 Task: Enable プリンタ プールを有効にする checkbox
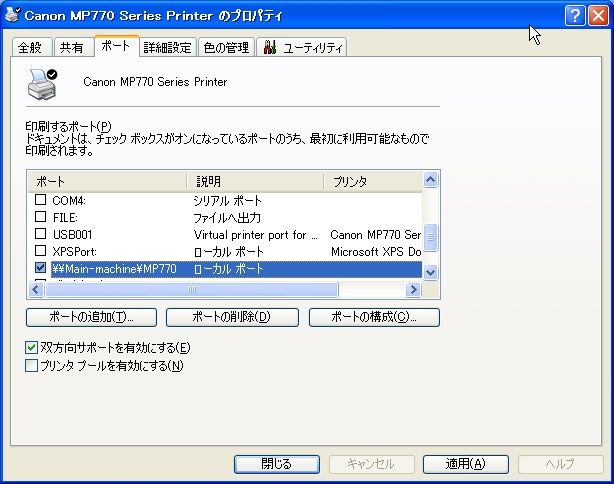[31, 366]
